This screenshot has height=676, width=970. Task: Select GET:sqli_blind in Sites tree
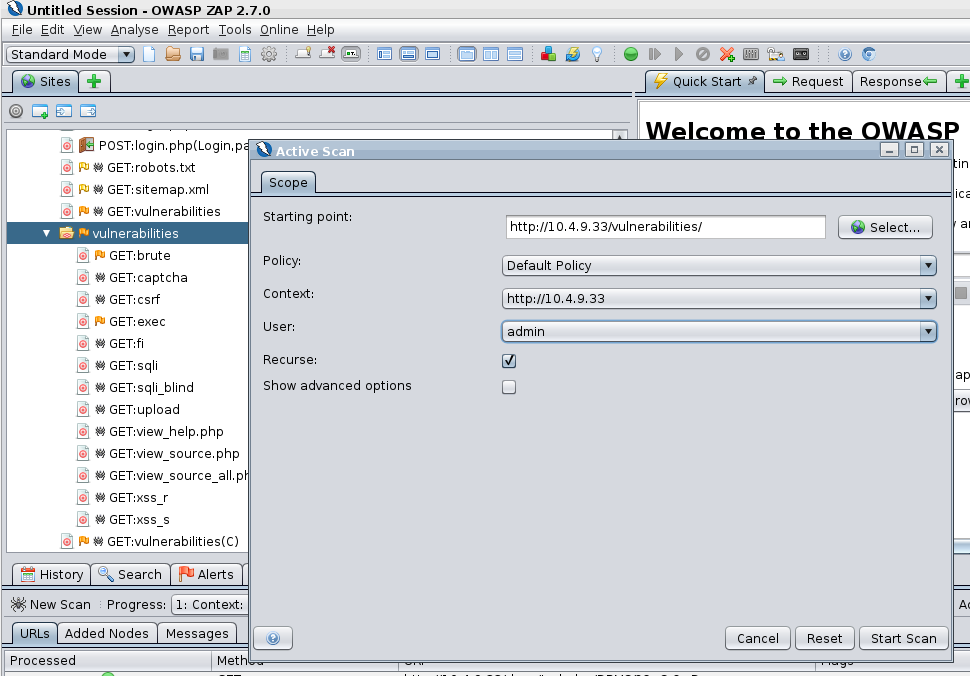[151, 388]
